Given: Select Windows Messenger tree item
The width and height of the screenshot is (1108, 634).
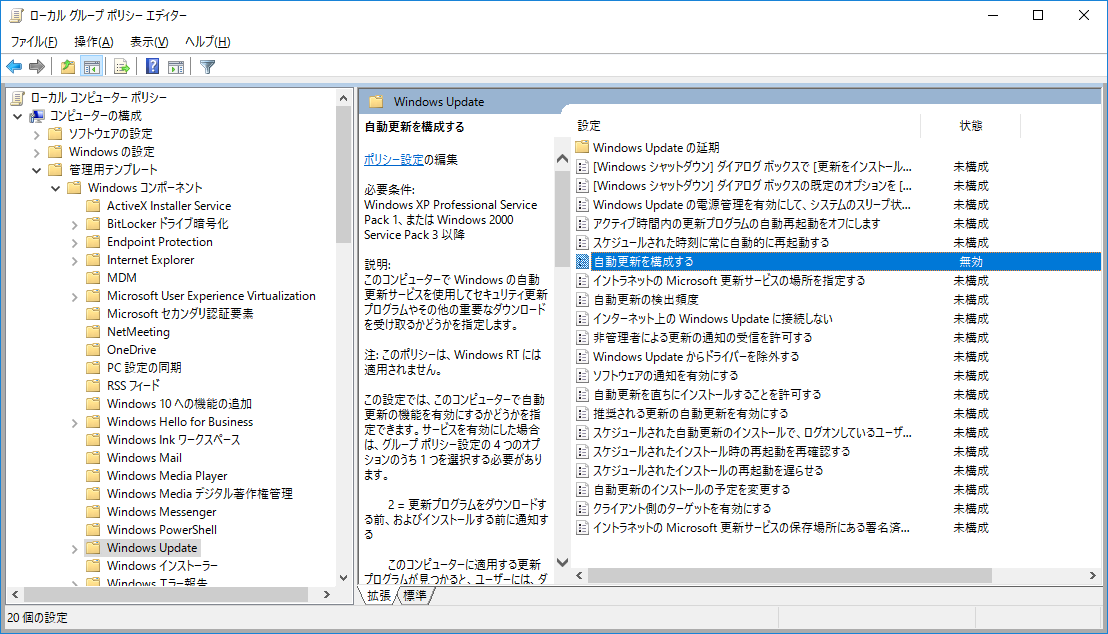Looking at the screenshot, I should (x=161, y=512).
